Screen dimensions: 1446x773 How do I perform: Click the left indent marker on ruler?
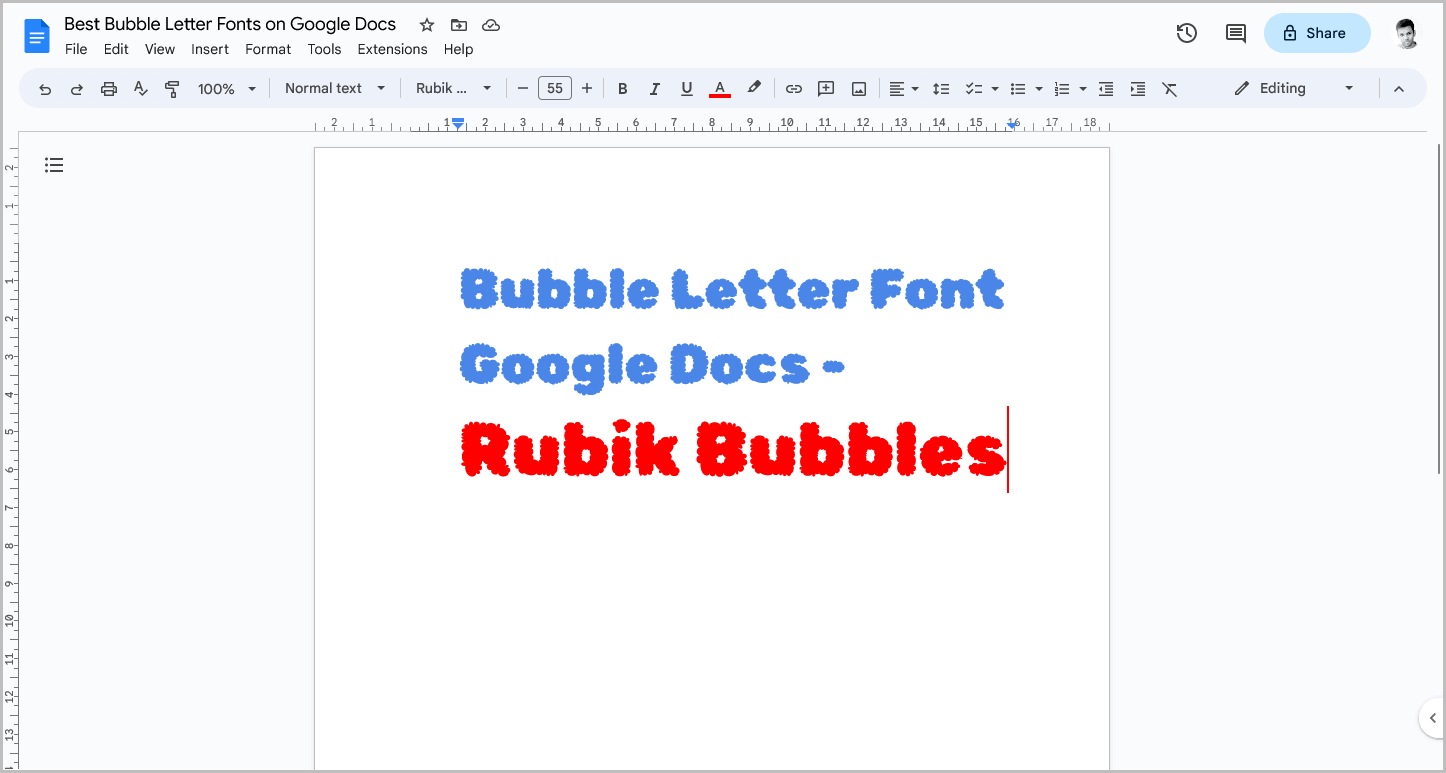[x=458, y=123]
